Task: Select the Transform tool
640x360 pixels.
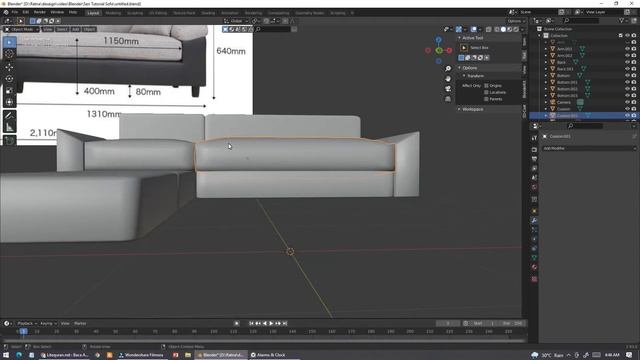Action: (9, 102)
